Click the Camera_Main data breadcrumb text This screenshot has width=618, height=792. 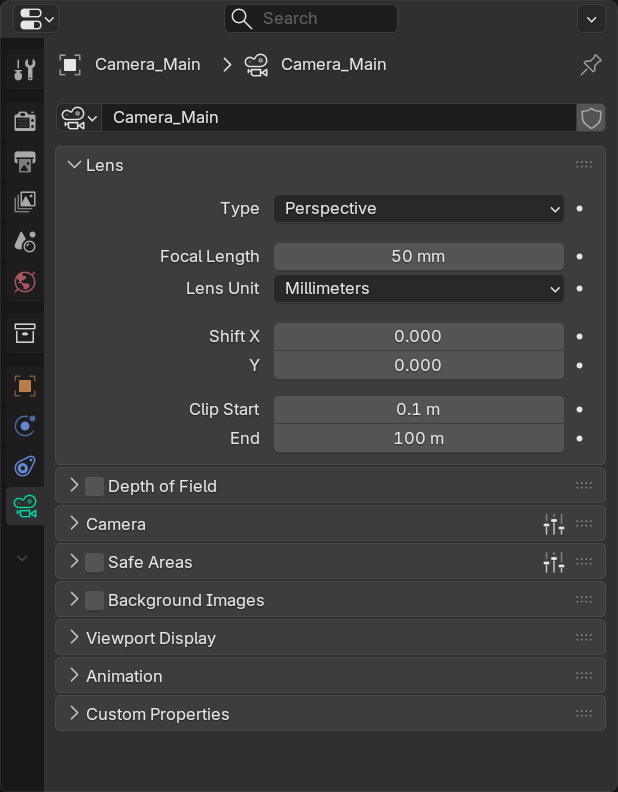334,65
